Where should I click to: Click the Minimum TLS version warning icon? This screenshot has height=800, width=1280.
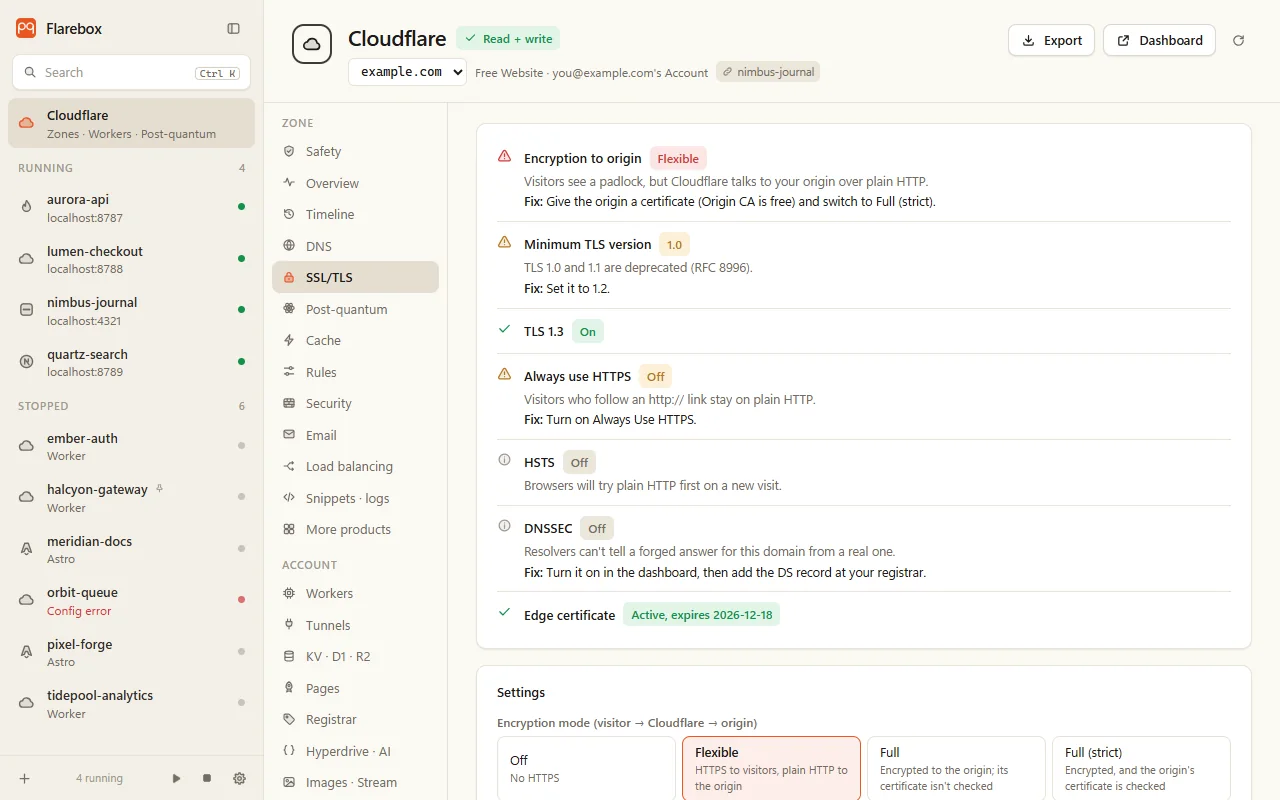tap(505, 243)
